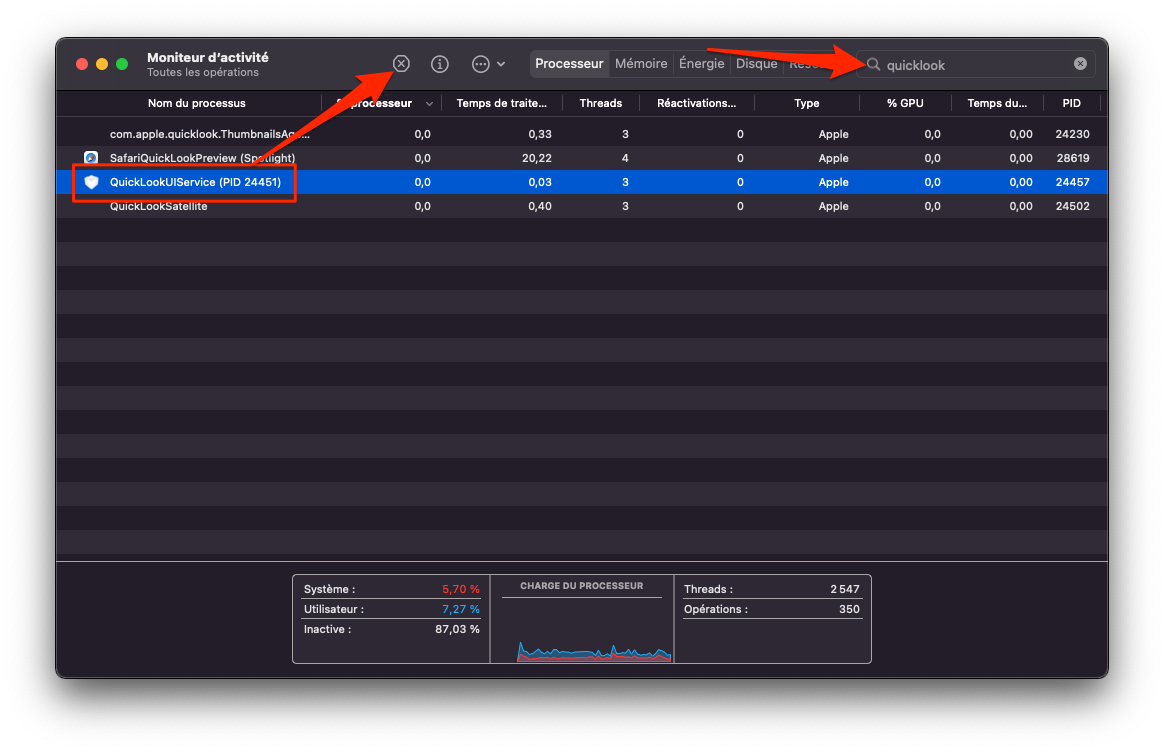The width and height of the screenshot is (1164, 752).
Task: Minimize the window with yellow button
Action: (x=102, y=65)
